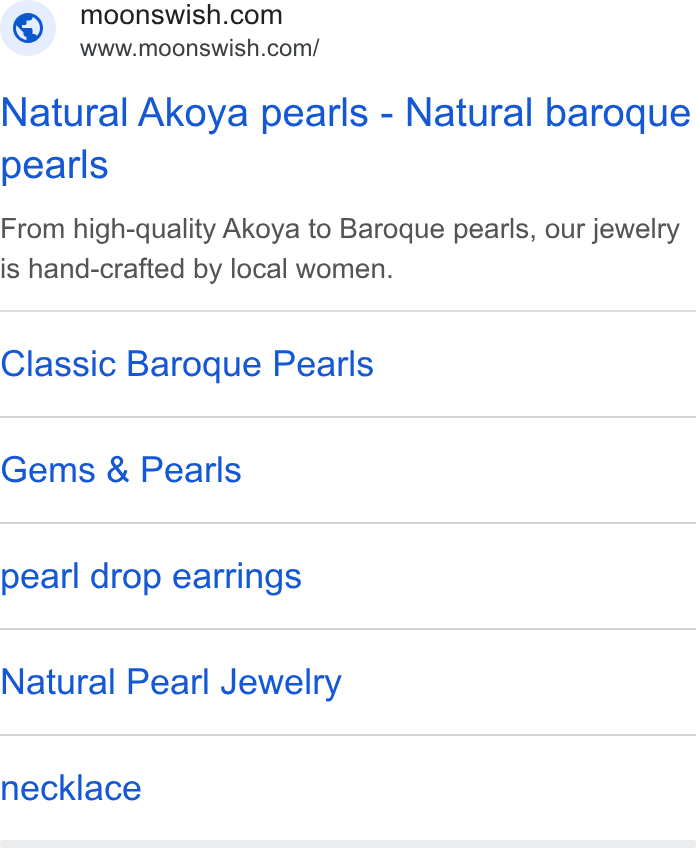Click blank area in Natural Pearl Jewelry row

518,682
